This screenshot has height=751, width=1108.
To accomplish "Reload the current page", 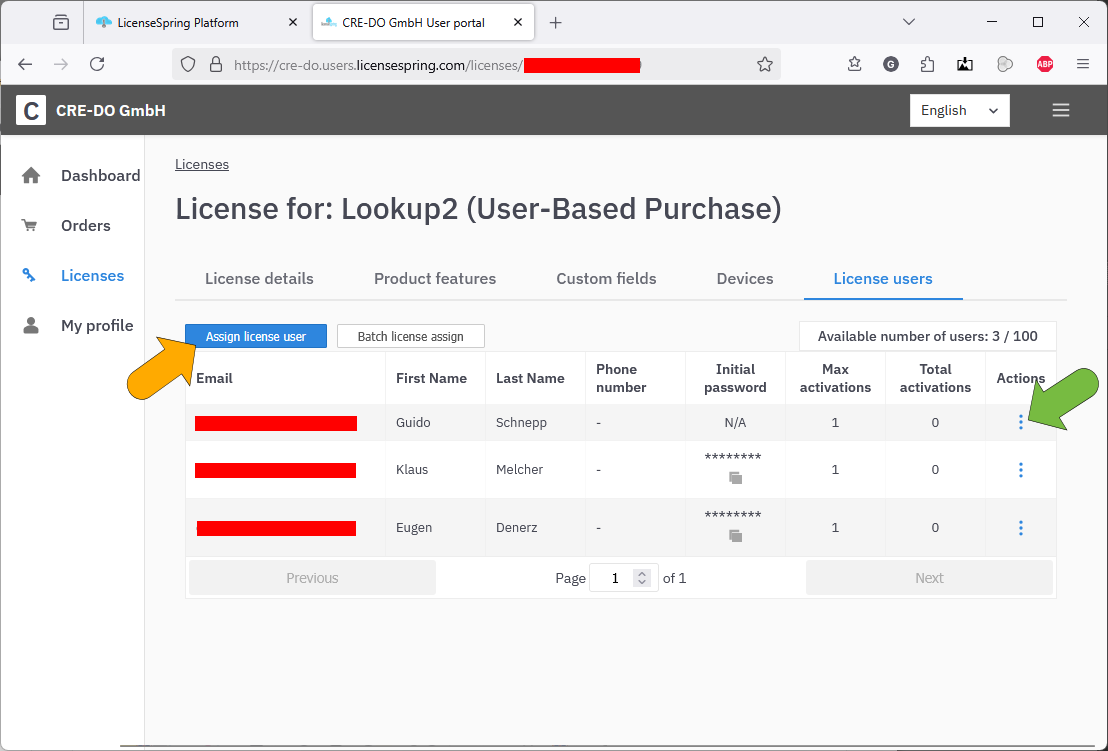I will (98, 64).
